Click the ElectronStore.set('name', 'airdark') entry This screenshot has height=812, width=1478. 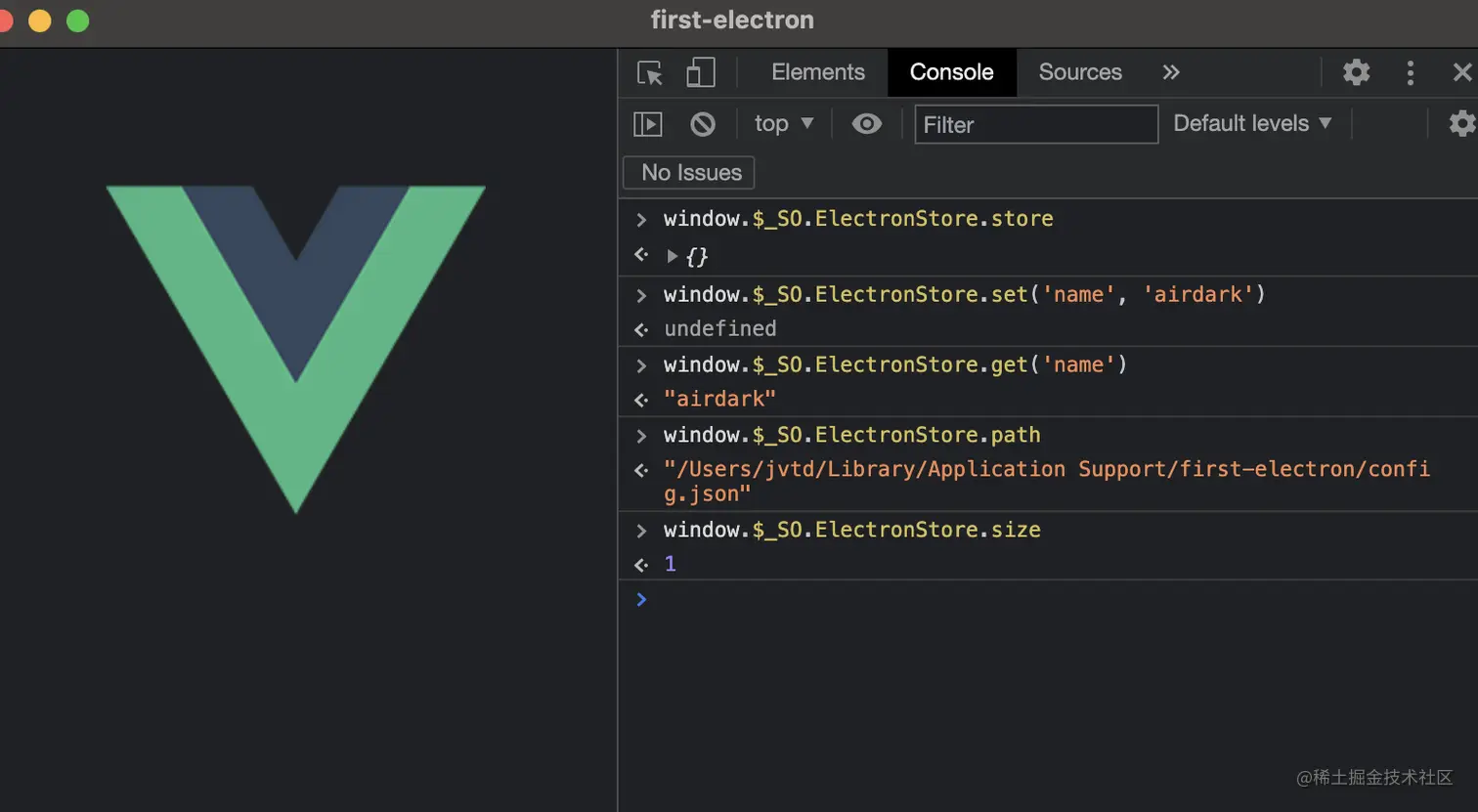point(964,294)
